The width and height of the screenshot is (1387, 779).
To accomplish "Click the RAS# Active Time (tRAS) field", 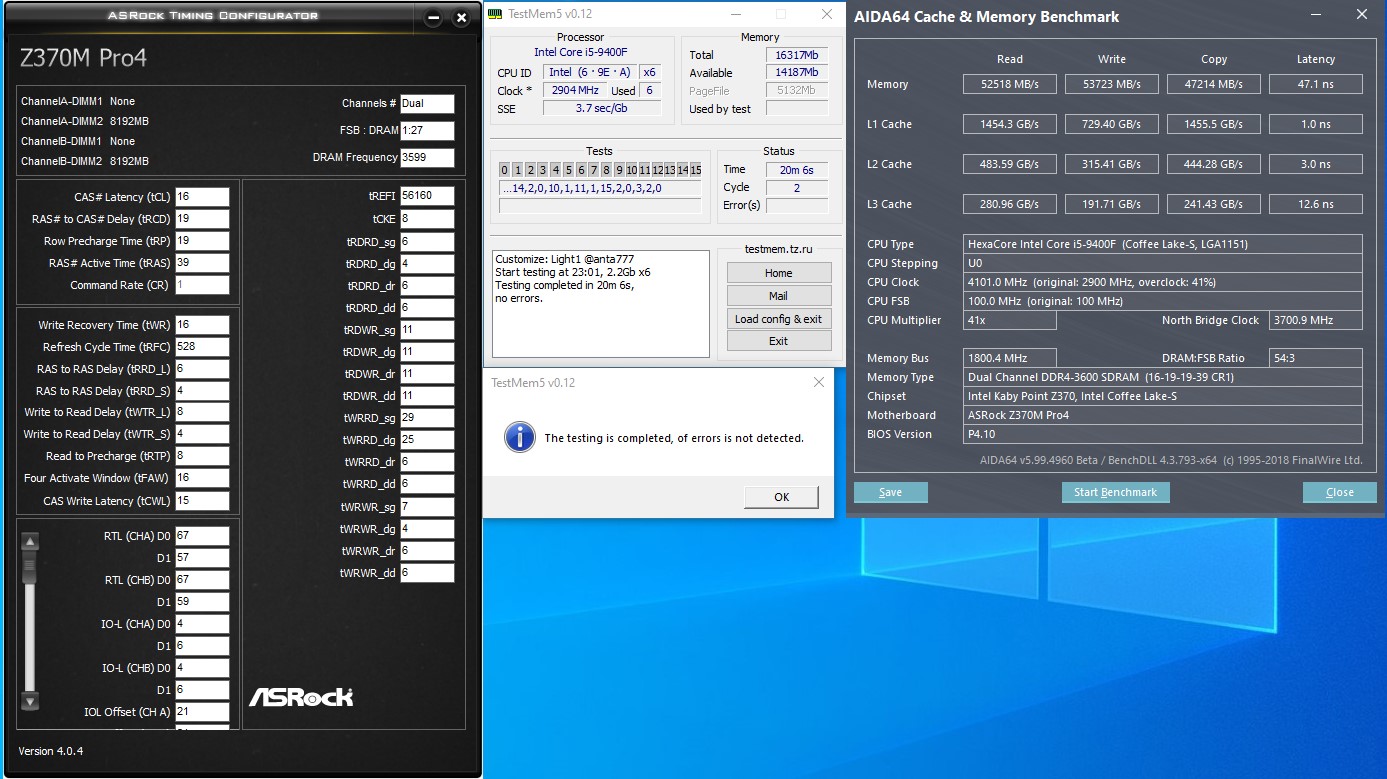I will coord(202,263).
